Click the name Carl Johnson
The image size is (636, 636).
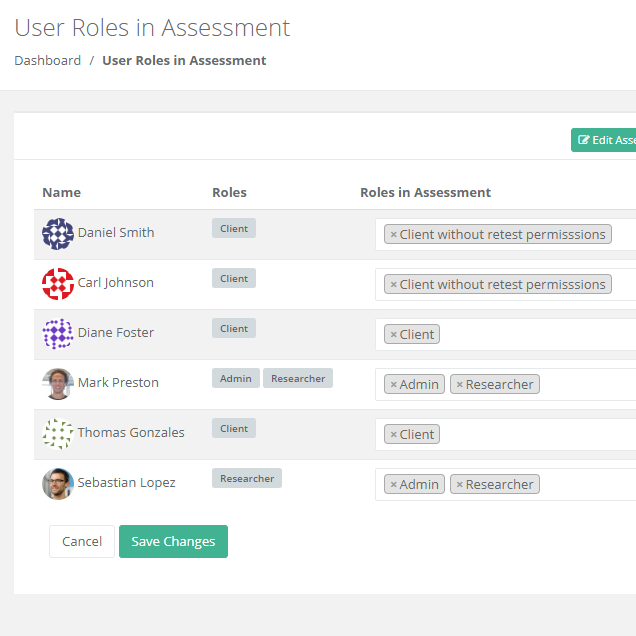[116, 283]
